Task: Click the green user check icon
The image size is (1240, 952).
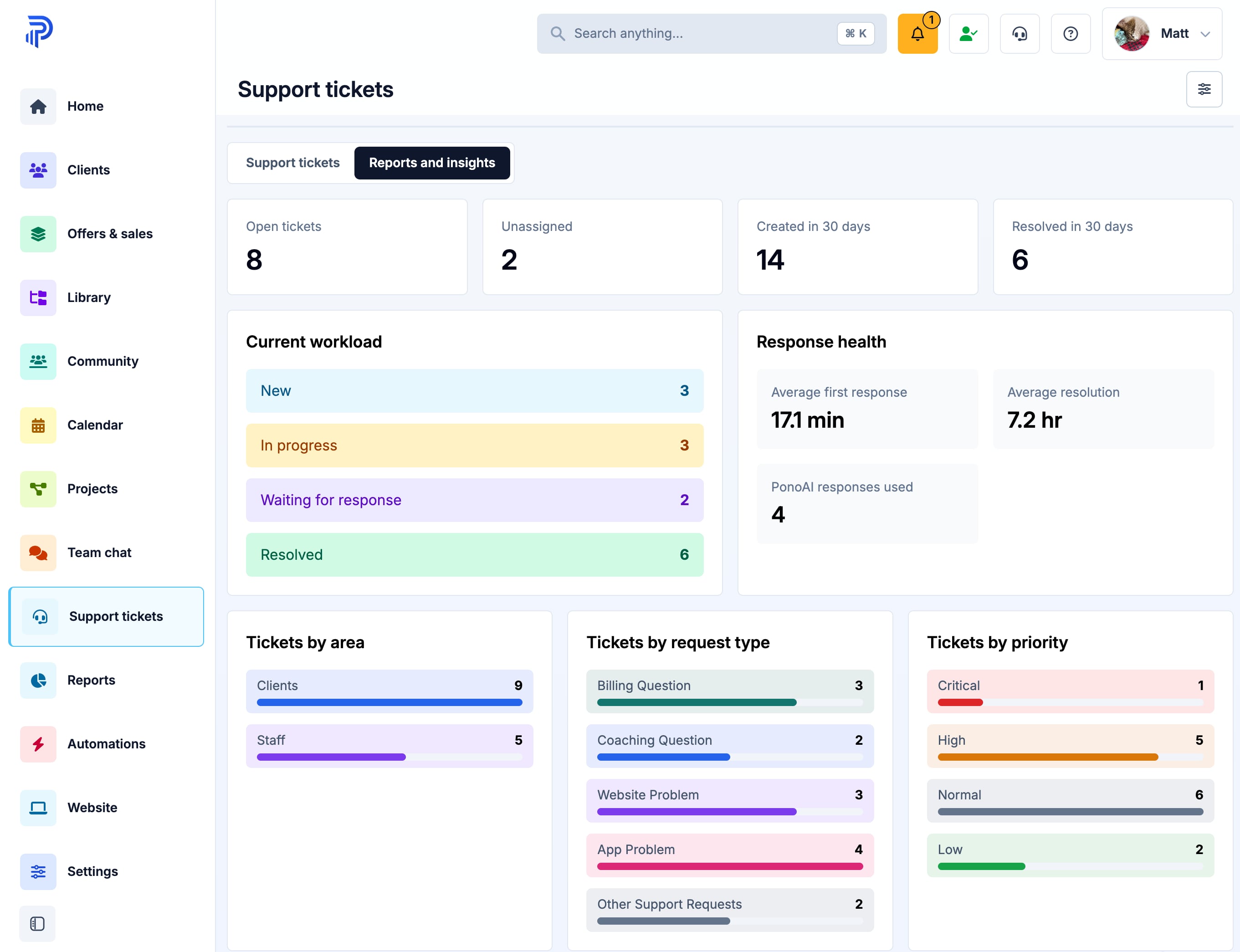Action: pos(968,33)
